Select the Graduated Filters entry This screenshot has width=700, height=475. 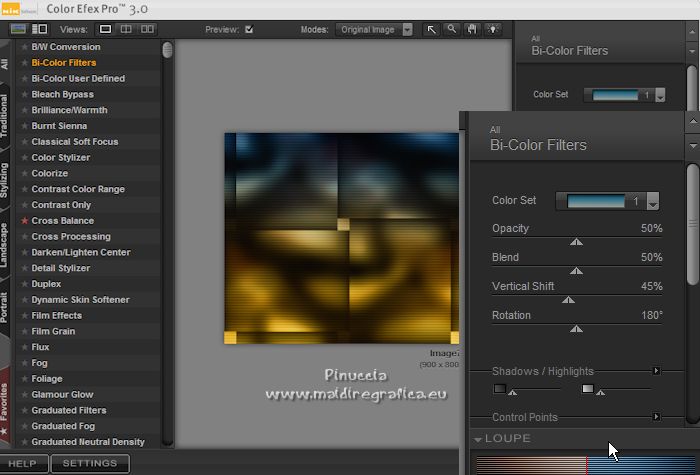pyautogui.click(x=69, y=410)
